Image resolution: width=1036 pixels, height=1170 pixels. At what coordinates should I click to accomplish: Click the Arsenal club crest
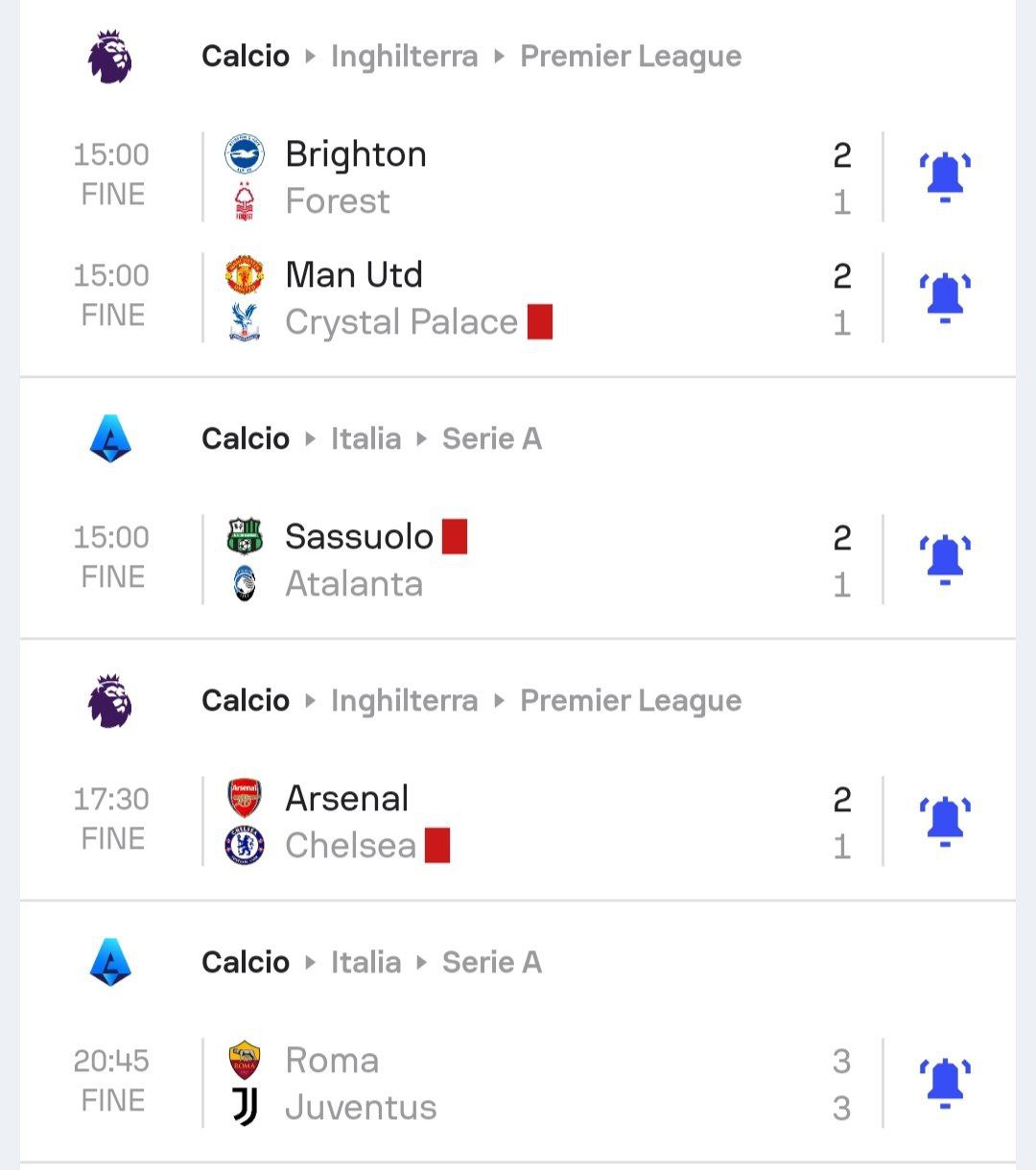(x=245, y=799)
